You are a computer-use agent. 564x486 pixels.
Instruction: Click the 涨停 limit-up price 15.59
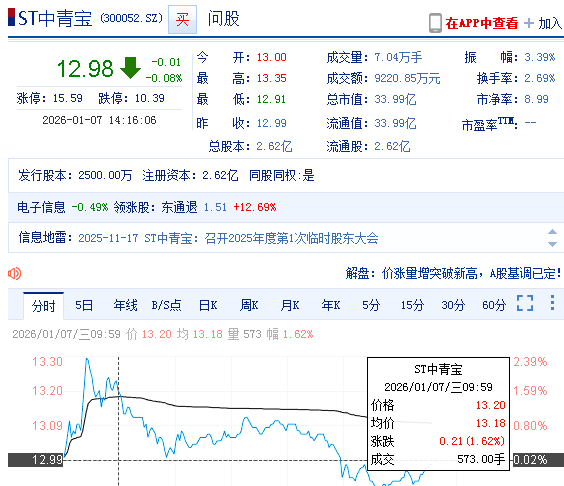[68, 98]
